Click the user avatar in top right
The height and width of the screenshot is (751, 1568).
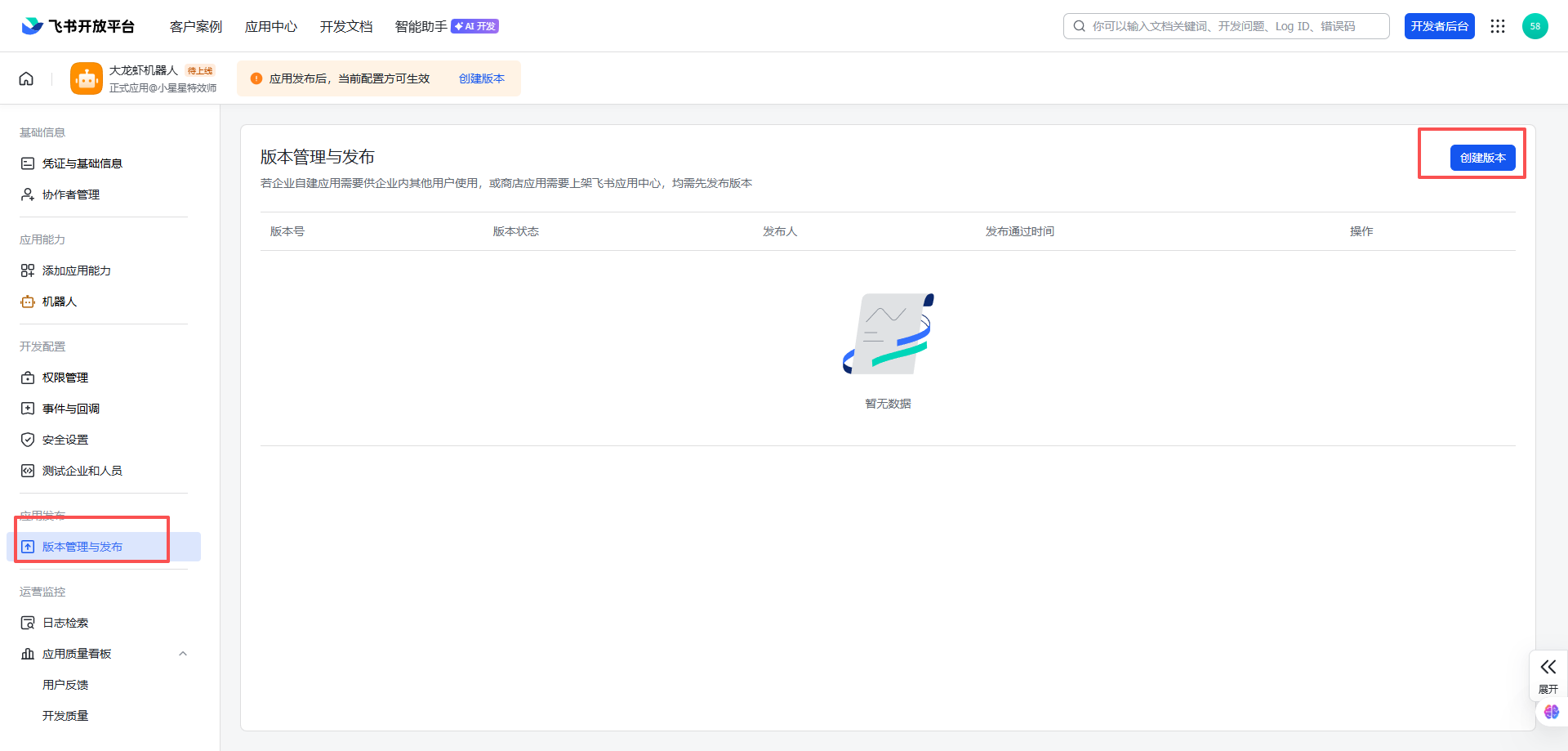[1535, 26]
